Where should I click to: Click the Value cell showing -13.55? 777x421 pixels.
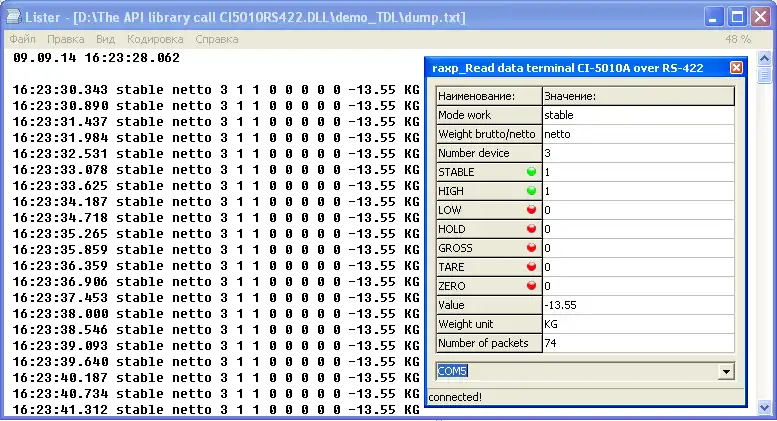tap(638, 305)
